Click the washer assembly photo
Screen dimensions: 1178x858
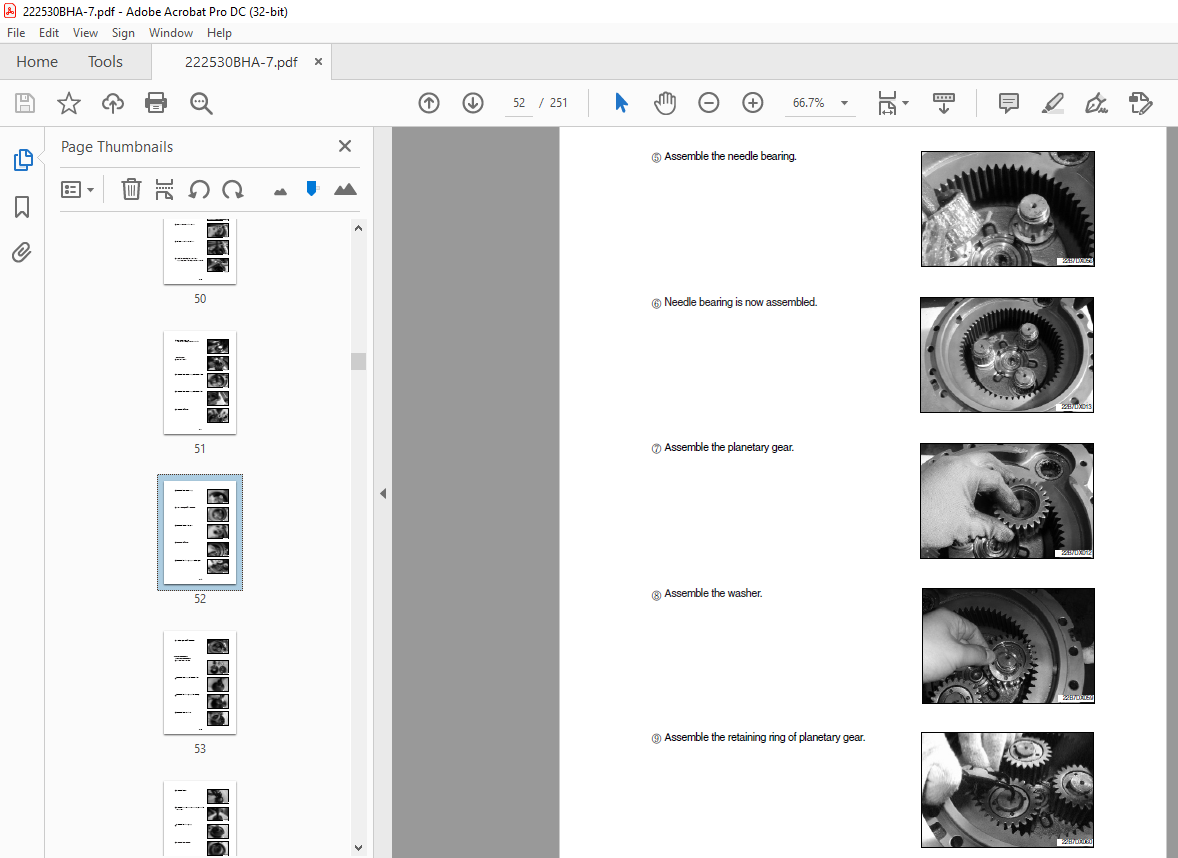(x=1008, y=646)
